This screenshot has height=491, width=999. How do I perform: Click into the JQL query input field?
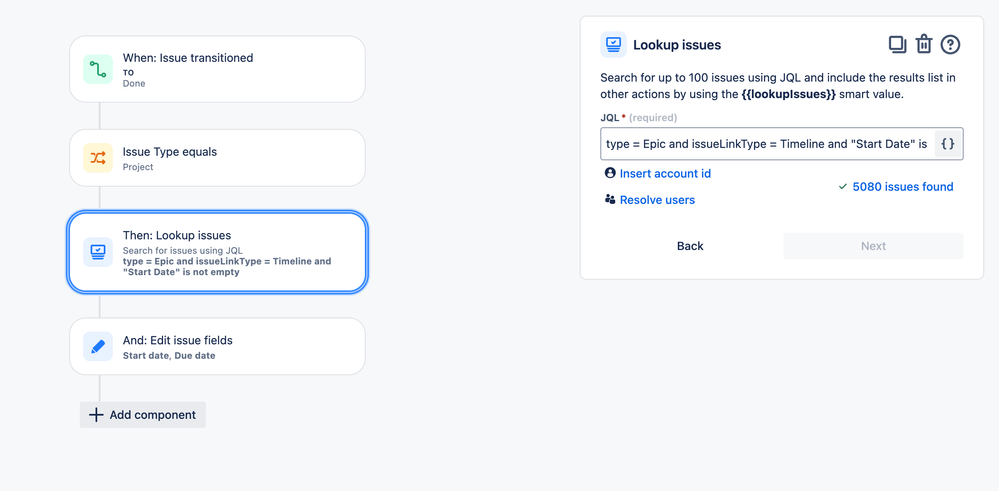point(766,144)
